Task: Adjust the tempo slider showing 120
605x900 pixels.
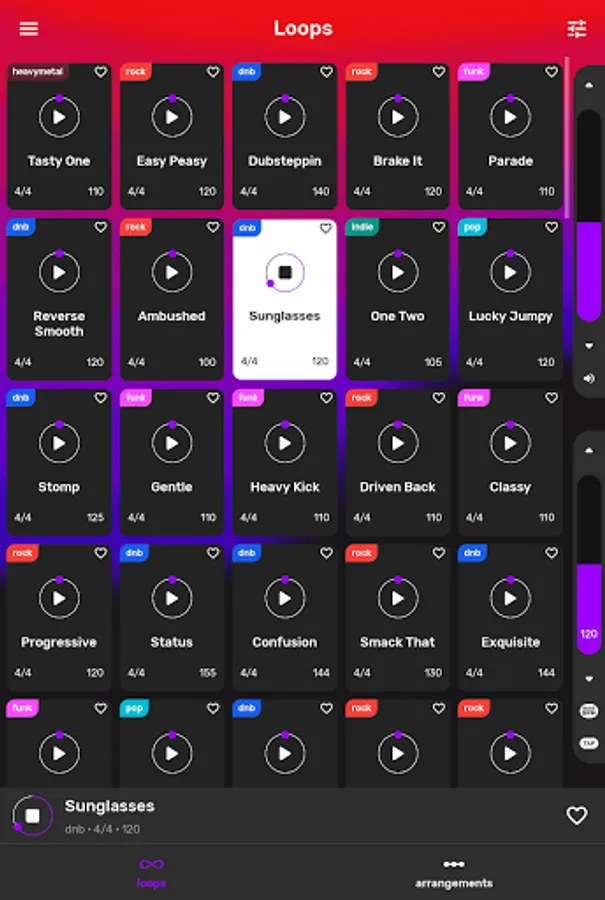Action: coord(589,565)
